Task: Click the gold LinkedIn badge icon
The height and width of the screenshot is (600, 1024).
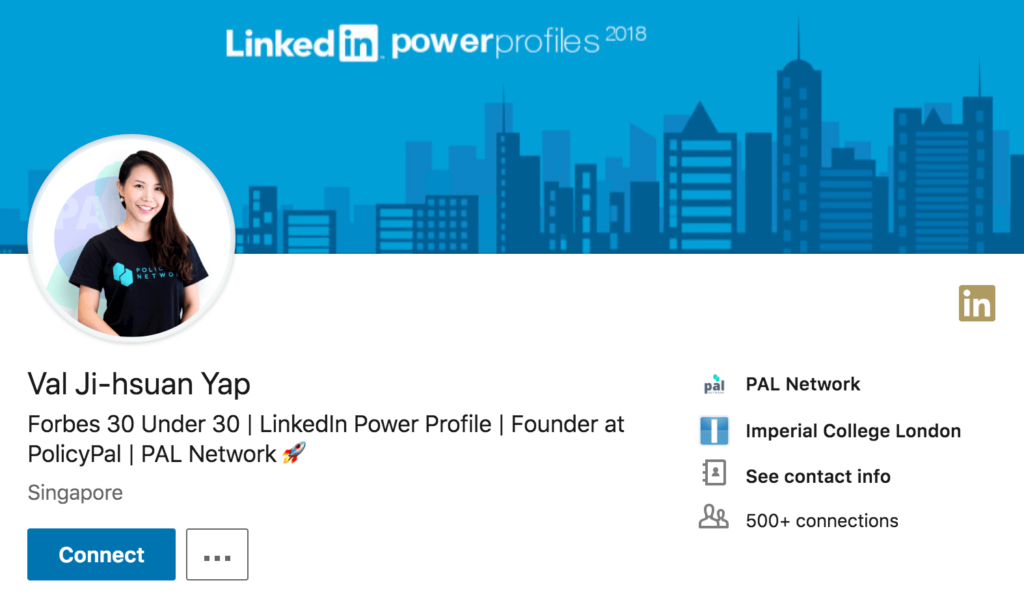Action: pos(977,302)
